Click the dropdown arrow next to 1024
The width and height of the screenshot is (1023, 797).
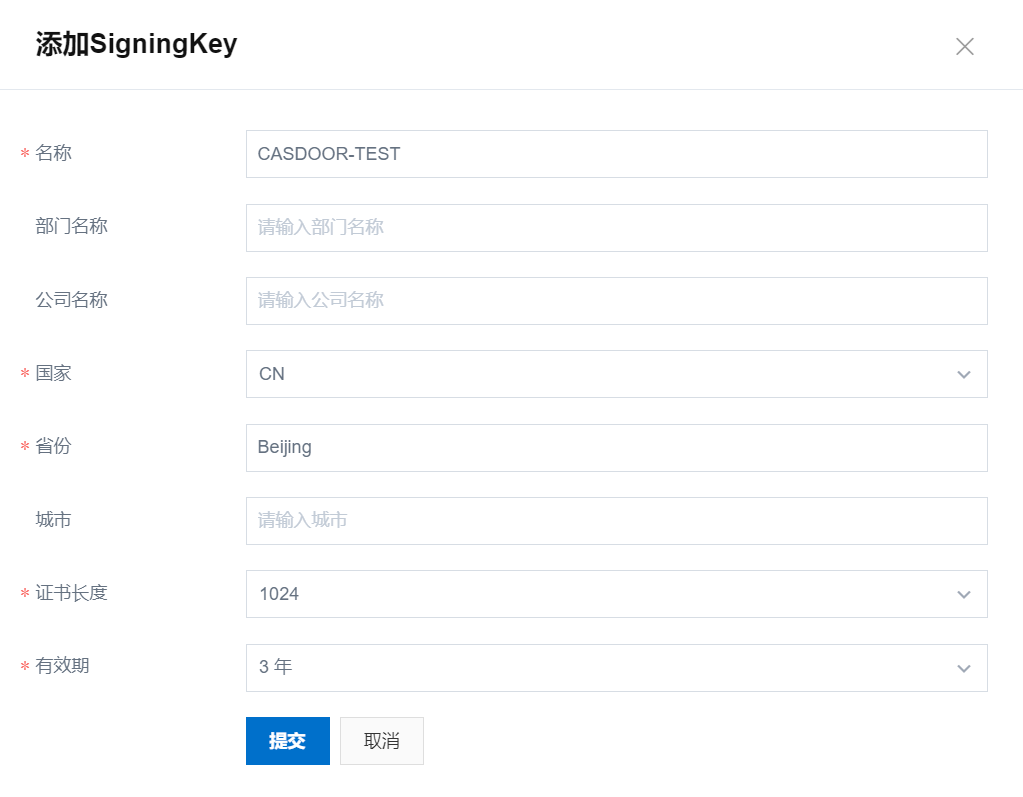coord(963,594)
